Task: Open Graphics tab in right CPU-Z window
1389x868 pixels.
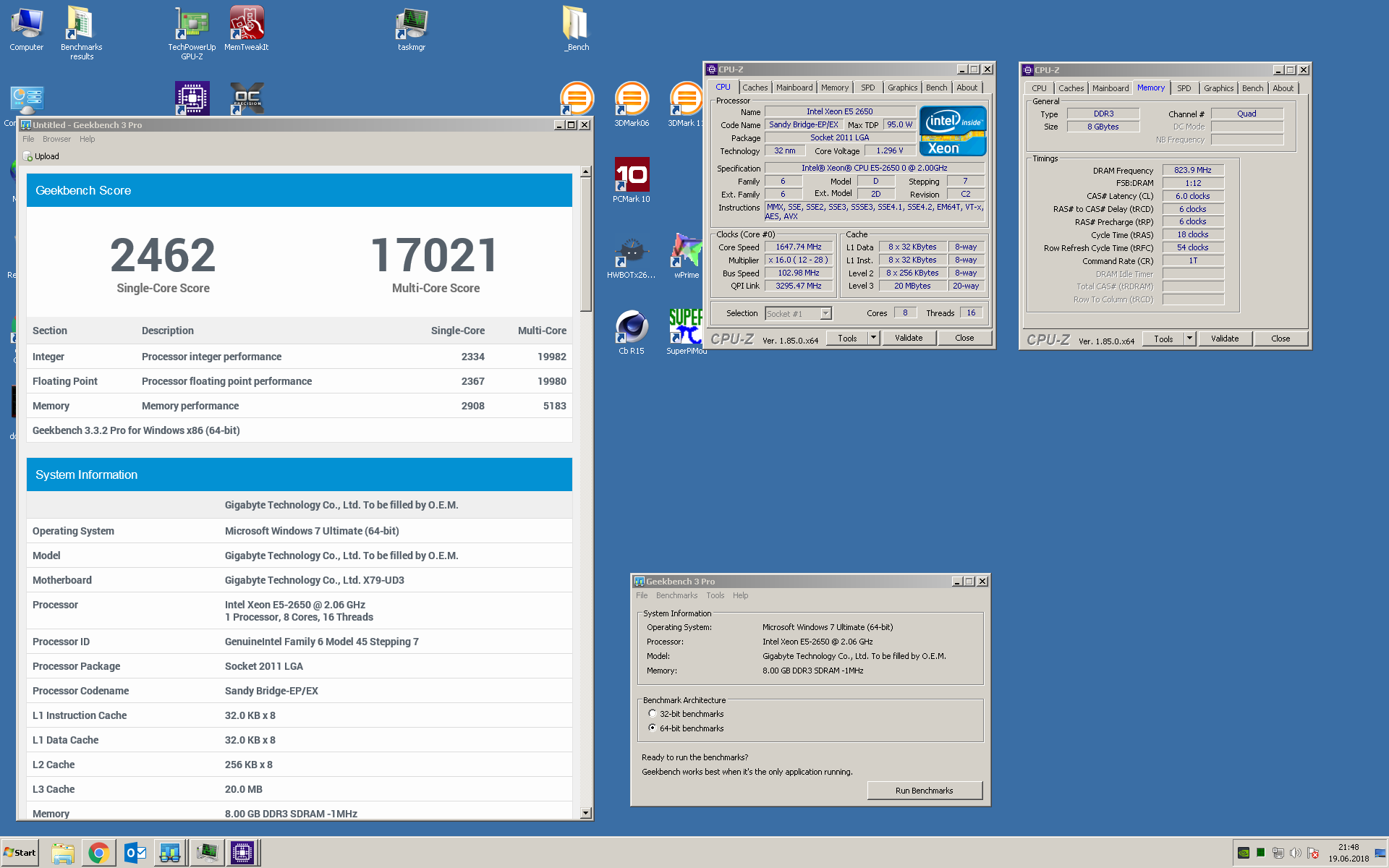Action: point(1218,88)
